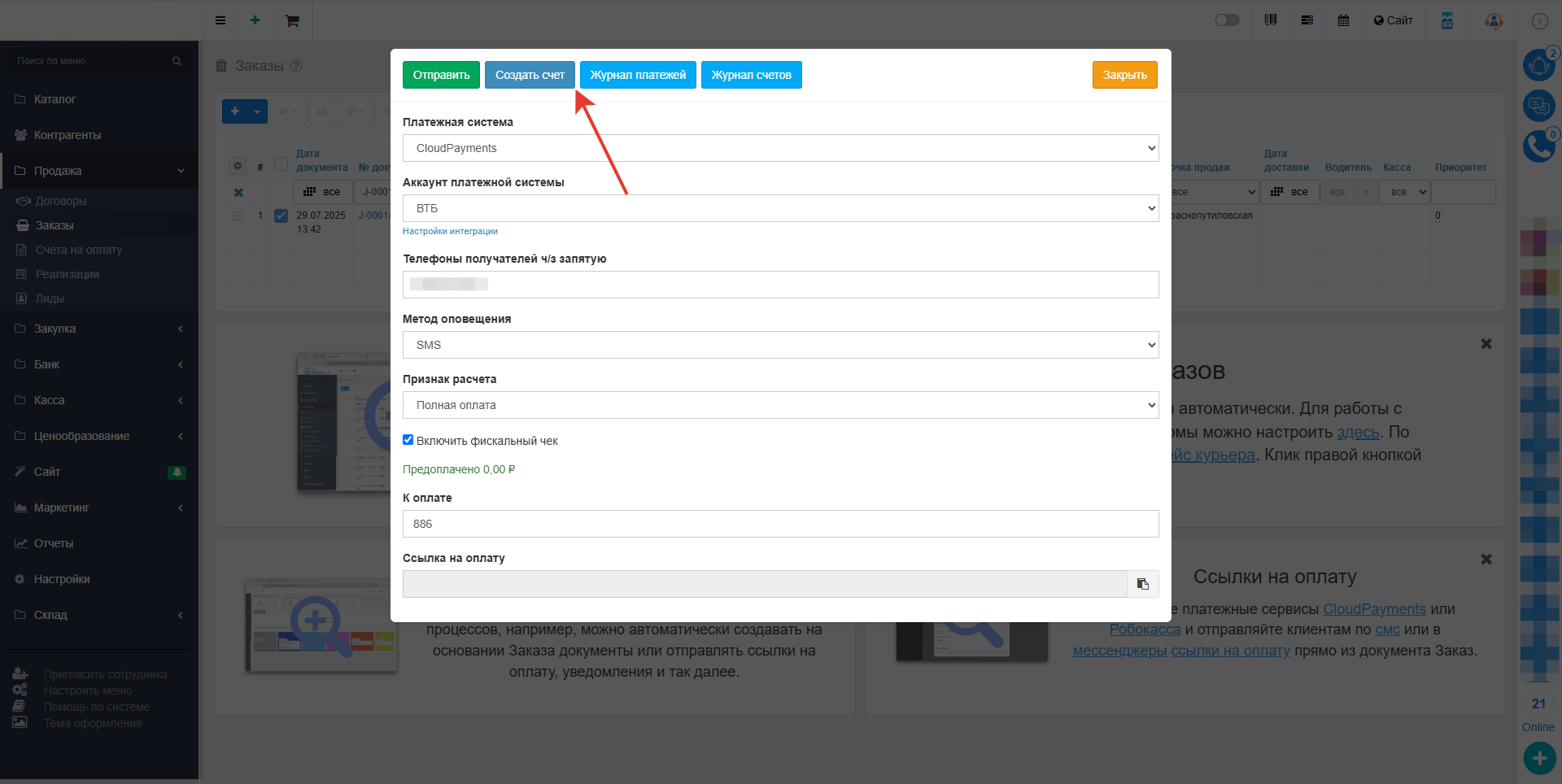The width and height of the screenshot is (1562, 784).
Task: Open the Журнал платежей button
Action: pyautogui.click(x=638, y=75)
